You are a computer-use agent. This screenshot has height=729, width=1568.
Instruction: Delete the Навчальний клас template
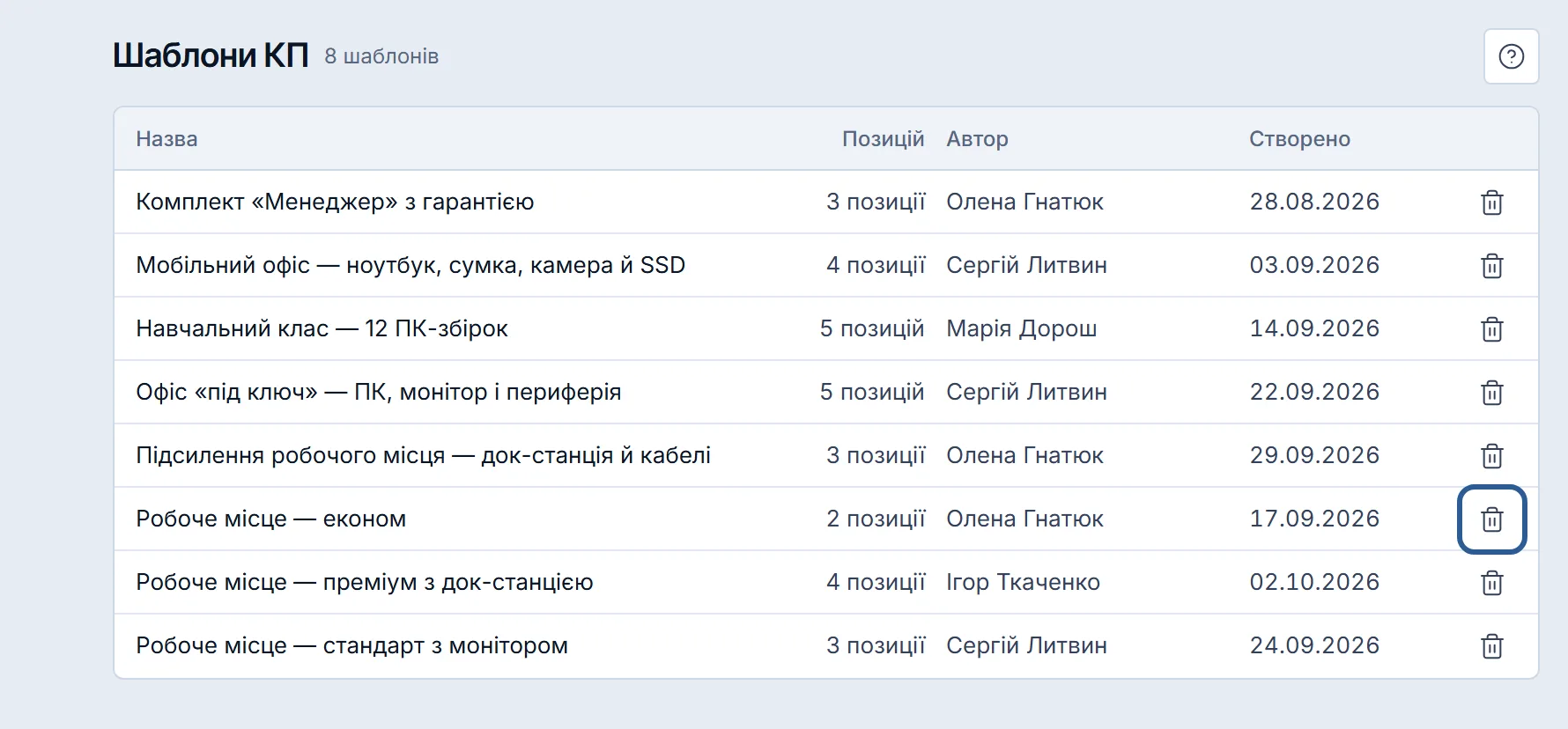1491,329
